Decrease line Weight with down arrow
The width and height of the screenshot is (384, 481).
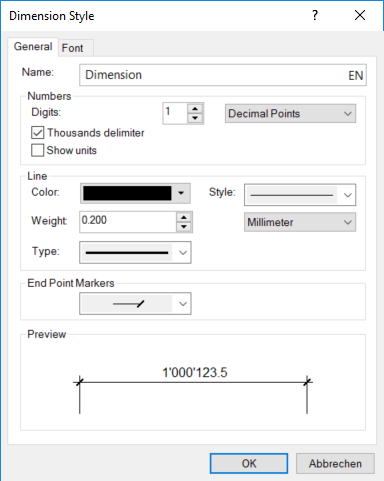pyautogui.click(x=184, y=227)
